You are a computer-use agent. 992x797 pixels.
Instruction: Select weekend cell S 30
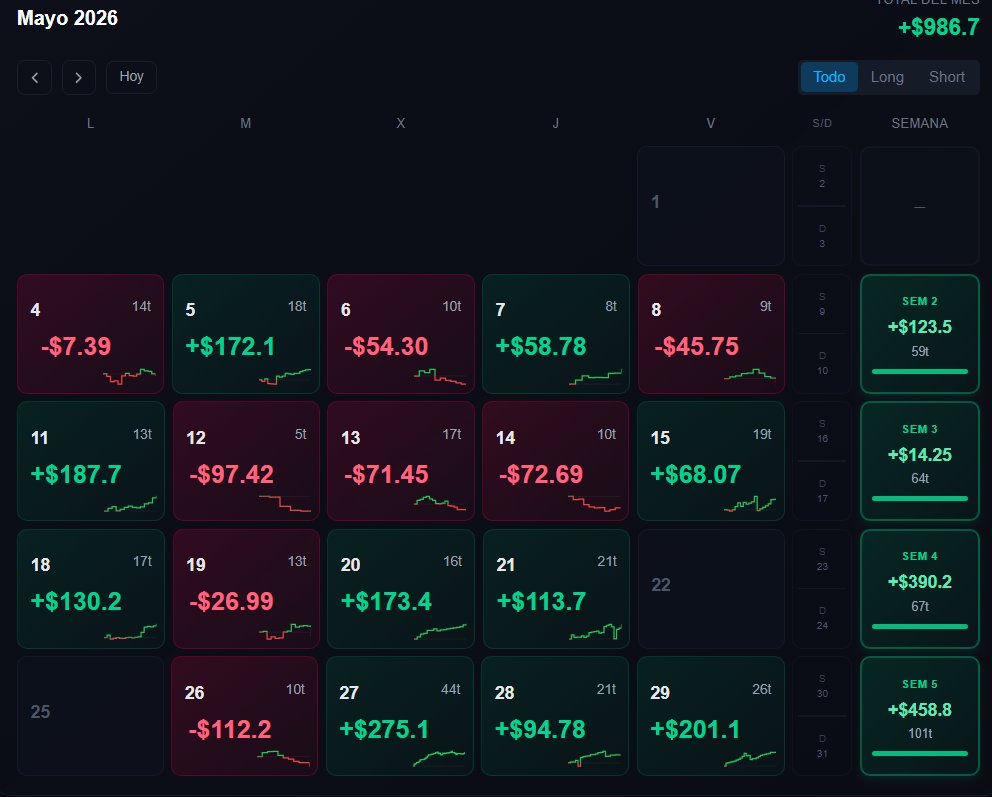822,686
